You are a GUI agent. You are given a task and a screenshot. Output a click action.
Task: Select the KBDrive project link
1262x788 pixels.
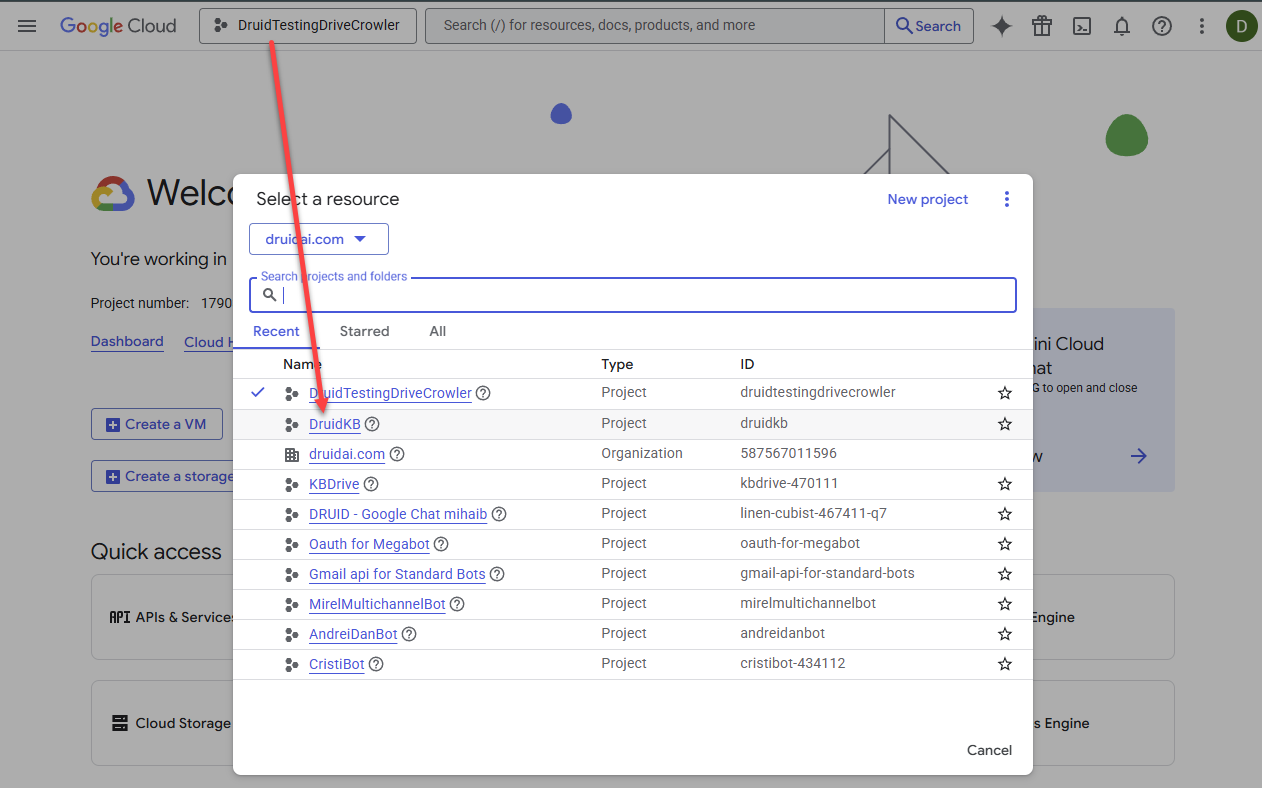click(334, 484)
